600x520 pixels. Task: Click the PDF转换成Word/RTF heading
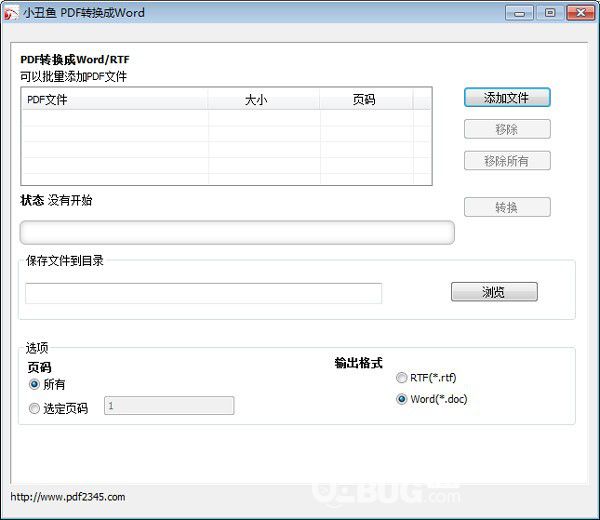[75, 60]
